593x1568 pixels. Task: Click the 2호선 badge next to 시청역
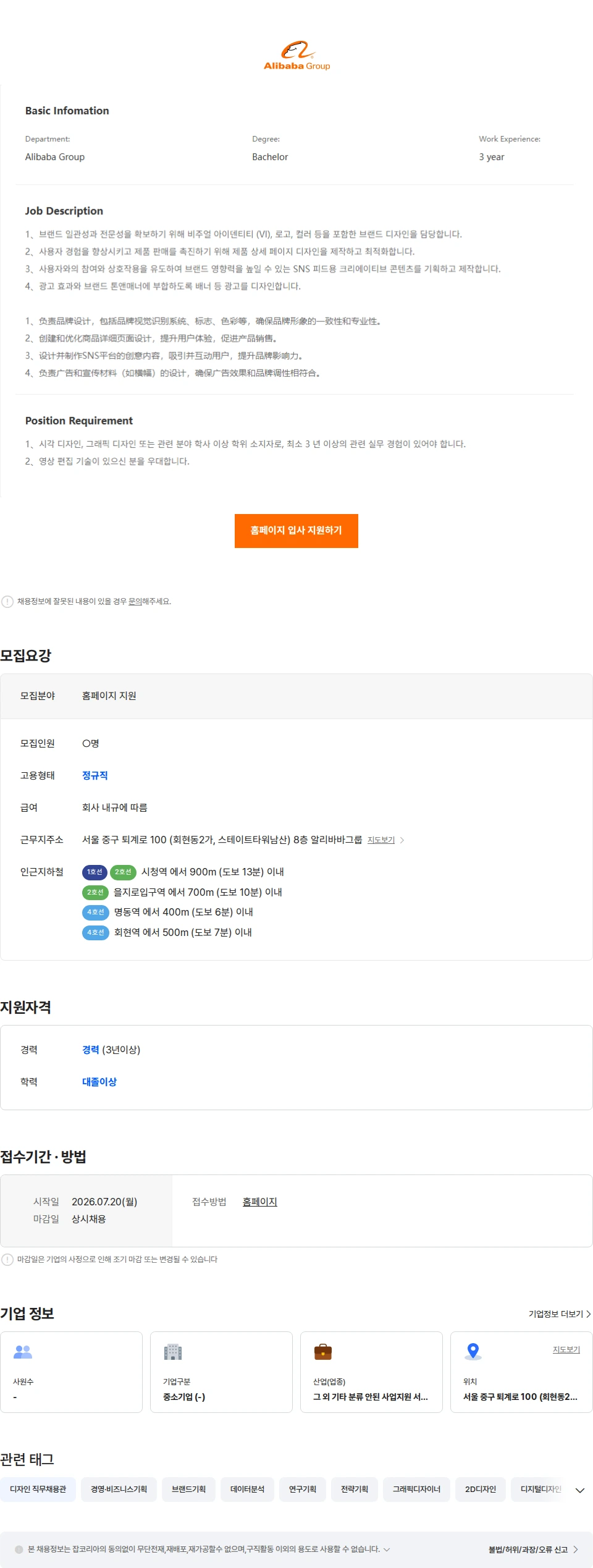click(123, 872)
